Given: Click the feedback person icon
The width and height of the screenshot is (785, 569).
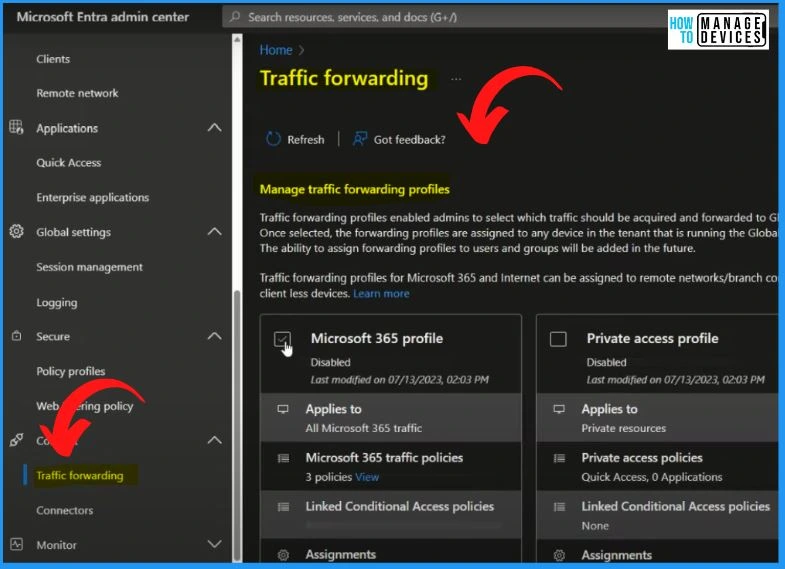Looking at the screenshot, I should (359, 139).
